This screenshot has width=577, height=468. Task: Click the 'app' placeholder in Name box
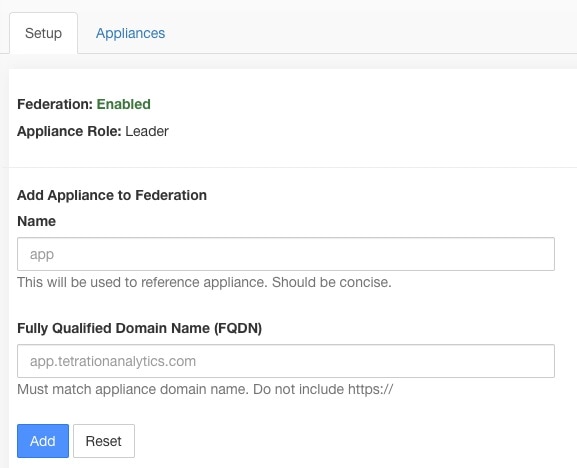pyautogui.click(x=42, y=255)
